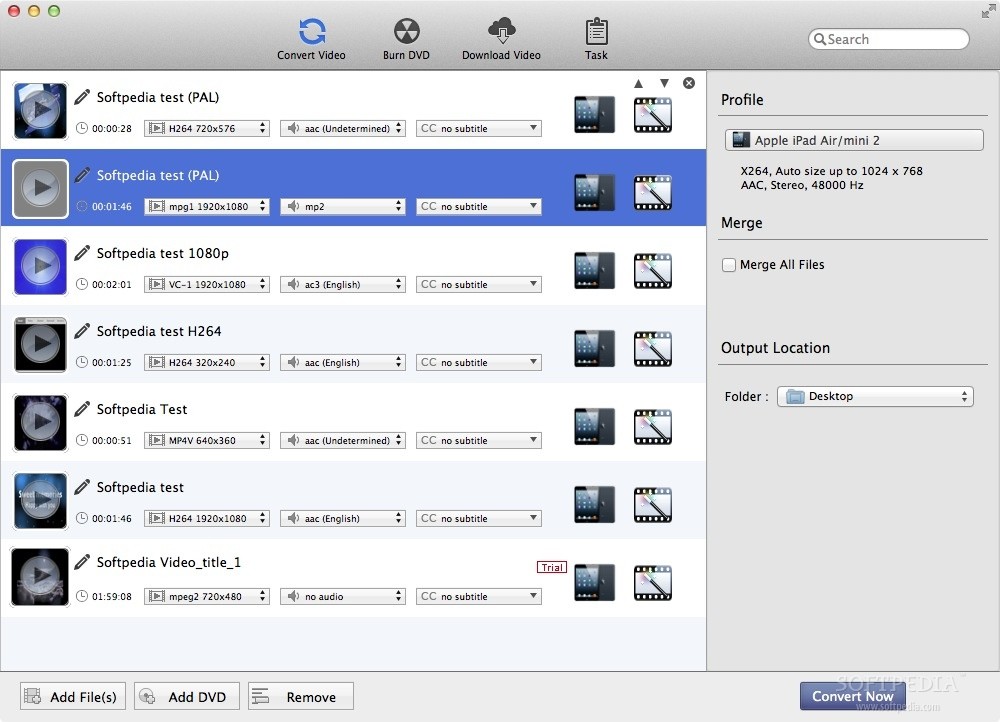The height and width of the screenshot is (722, 1000).
Task: Click the edit pencil beside Softpedia Test
Action: 82,409
